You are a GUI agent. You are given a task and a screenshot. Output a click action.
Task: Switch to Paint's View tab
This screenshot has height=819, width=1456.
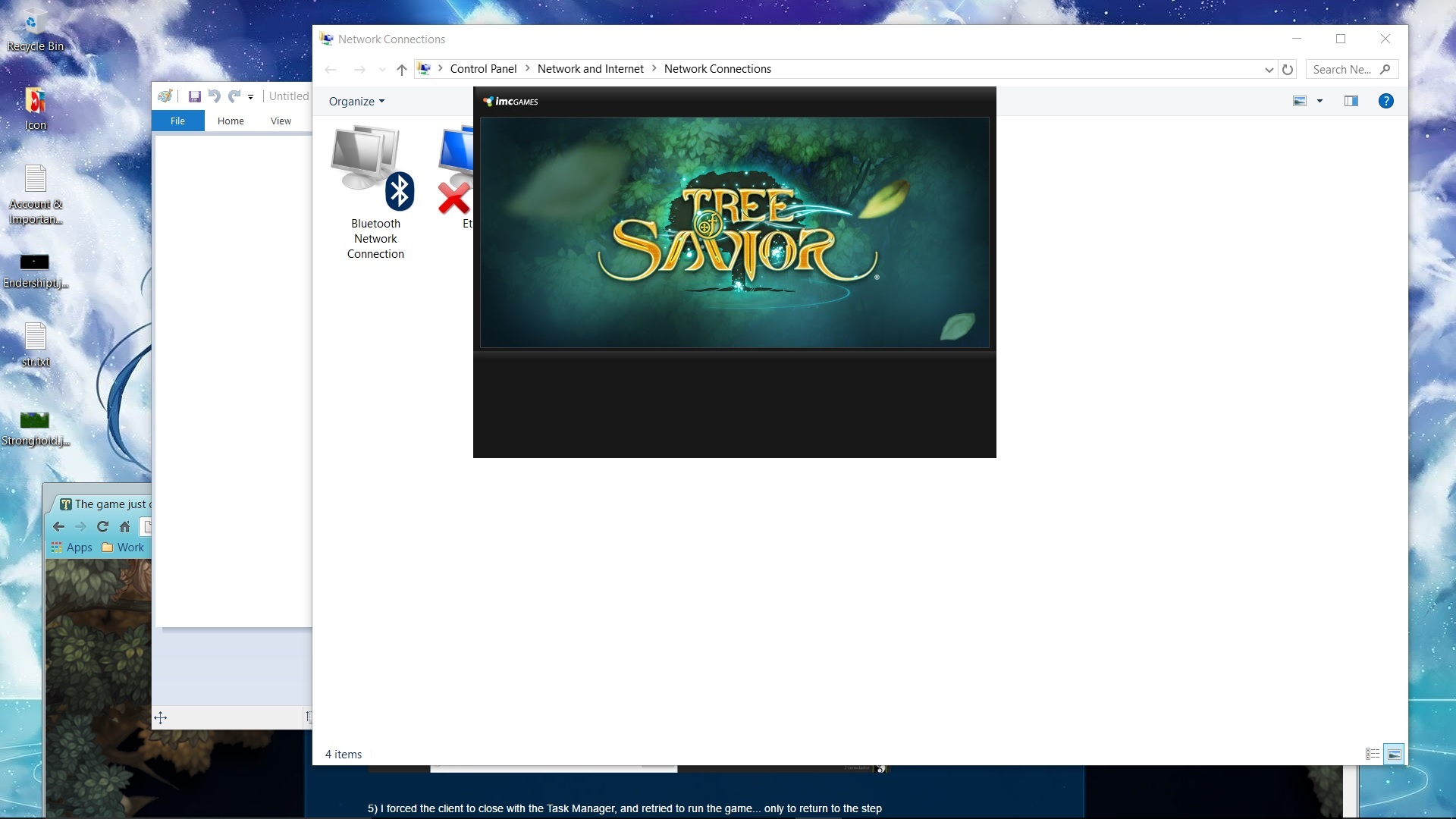pos(281,121)
